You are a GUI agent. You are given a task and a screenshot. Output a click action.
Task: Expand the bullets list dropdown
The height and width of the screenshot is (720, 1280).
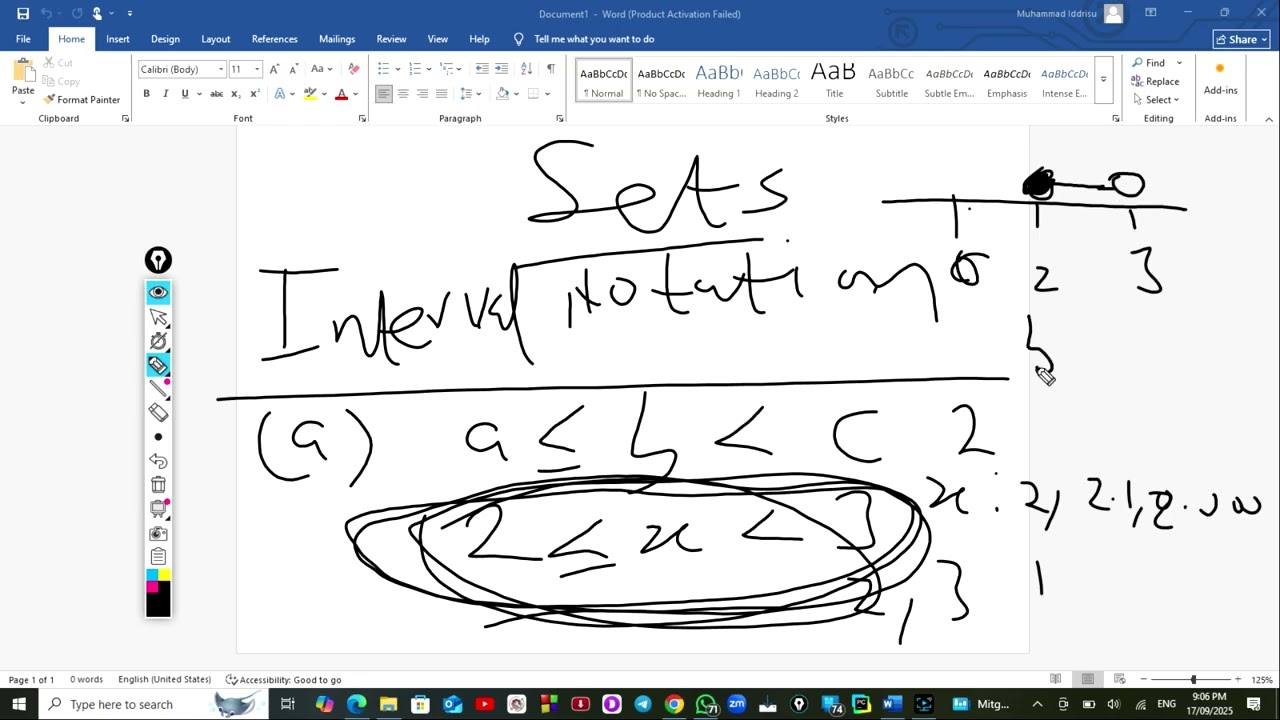(x=398, y=69)
